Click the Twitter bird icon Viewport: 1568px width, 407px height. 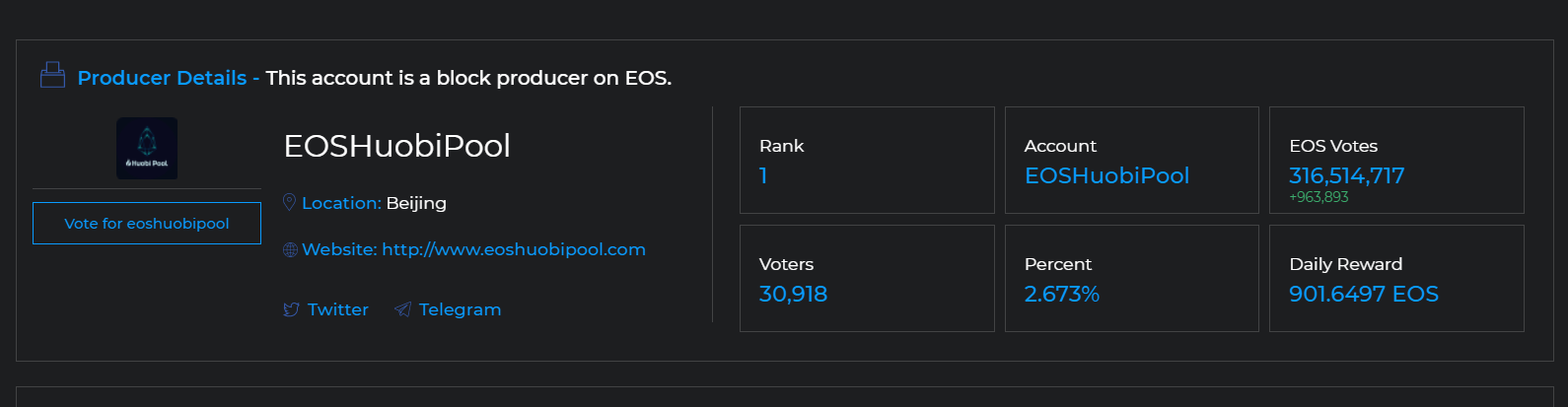point(291,309)
